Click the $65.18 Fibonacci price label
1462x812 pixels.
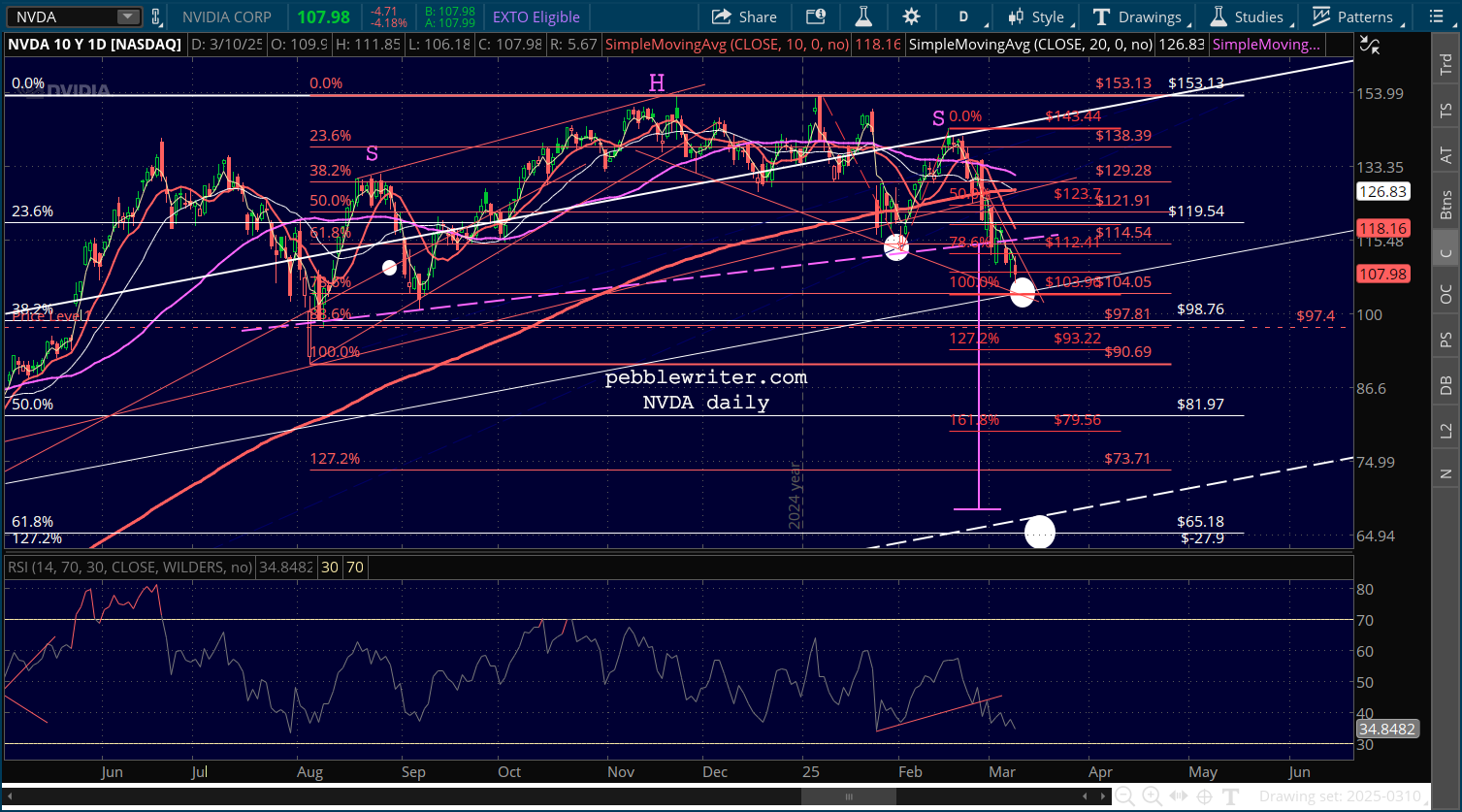(x=1200, y=522)
